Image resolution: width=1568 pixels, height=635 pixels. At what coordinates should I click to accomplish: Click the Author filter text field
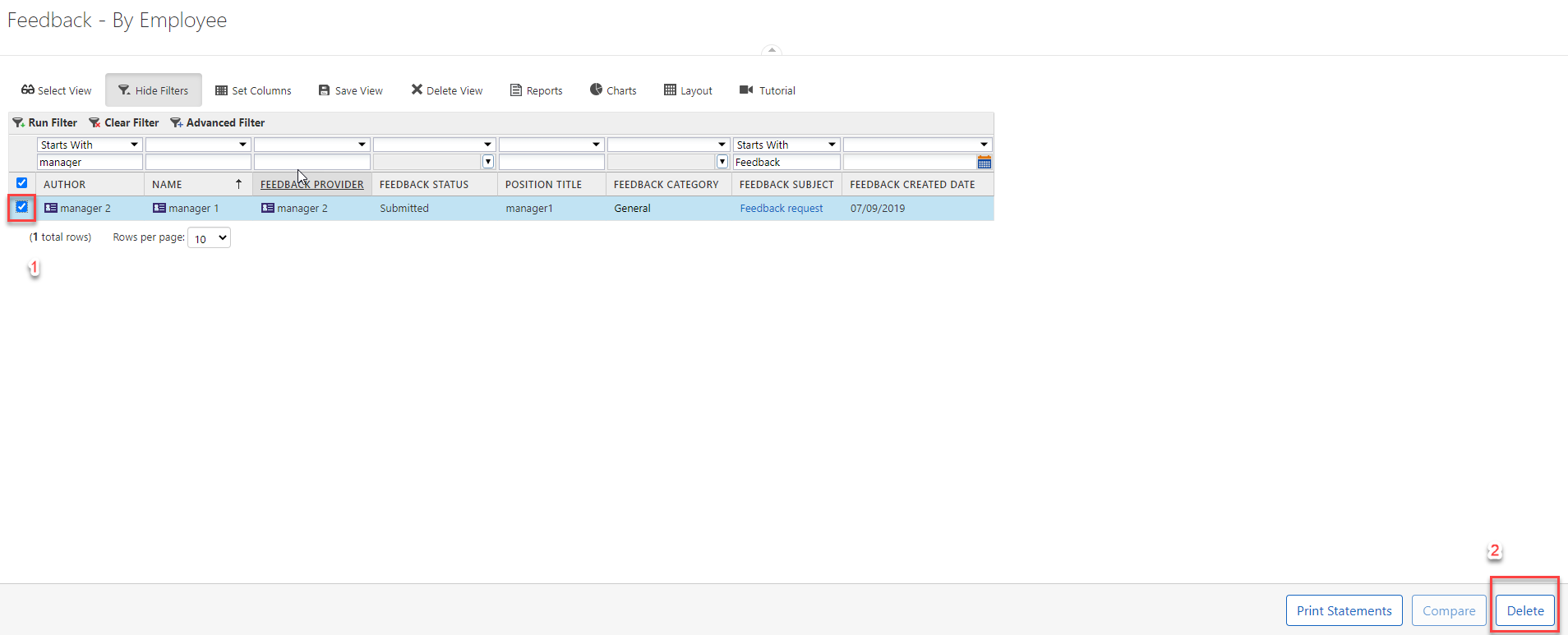coord(90,163)
